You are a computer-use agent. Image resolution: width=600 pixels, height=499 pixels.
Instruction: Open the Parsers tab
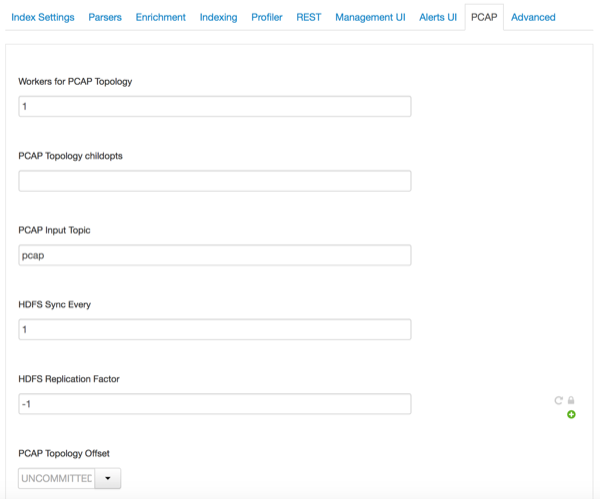[x=105, y=17]
